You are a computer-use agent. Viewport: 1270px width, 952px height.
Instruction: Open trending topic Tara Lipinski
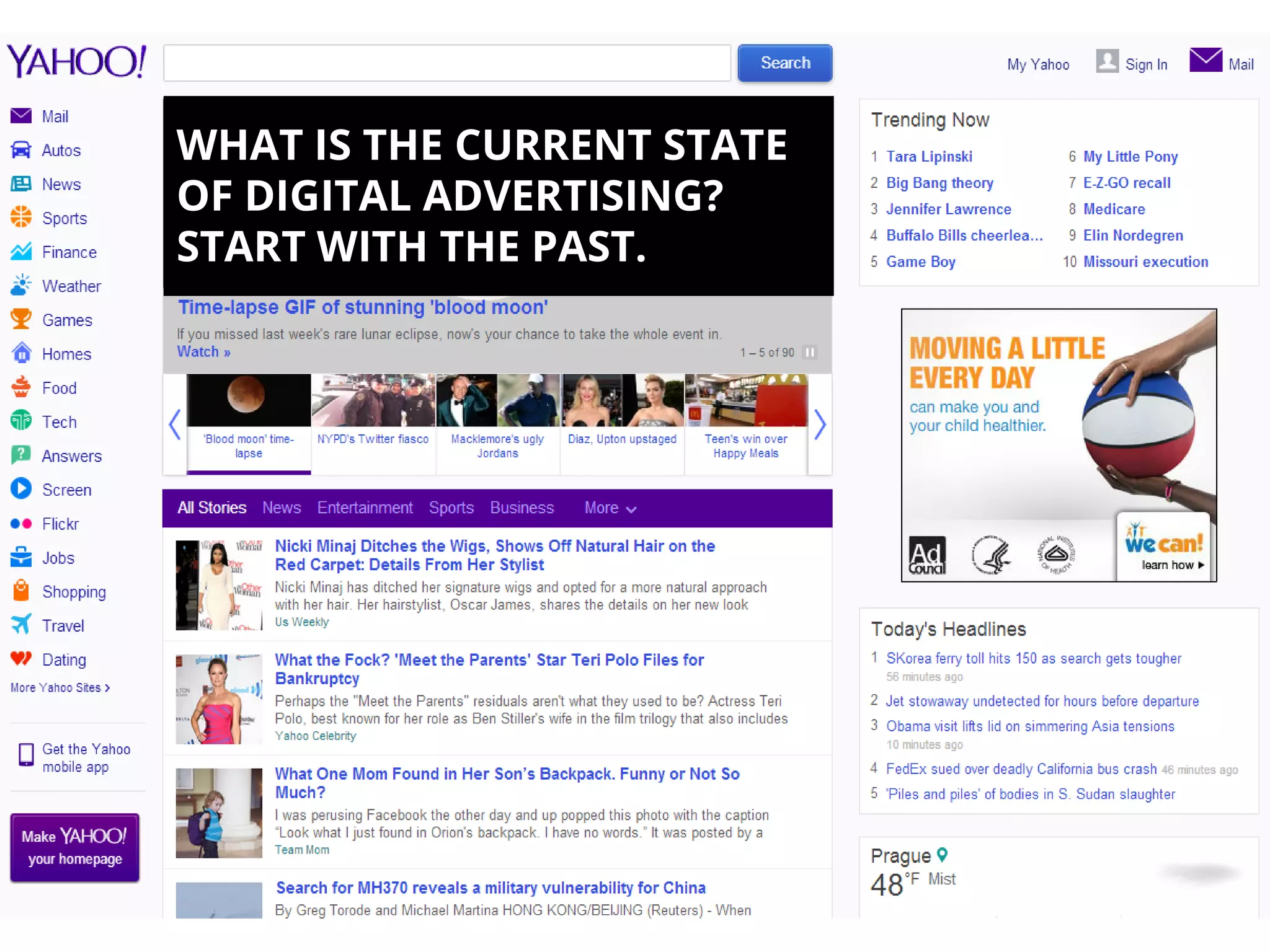[x=929, y=157]
